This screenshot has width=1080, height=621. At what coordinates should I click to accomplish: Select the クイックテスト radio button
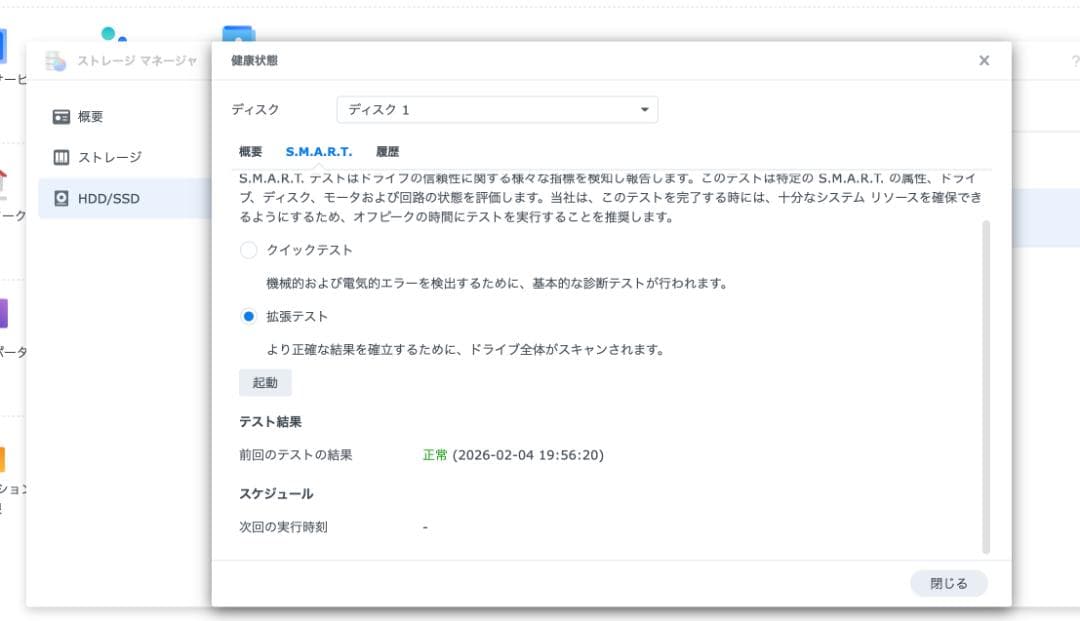(249, 250)
